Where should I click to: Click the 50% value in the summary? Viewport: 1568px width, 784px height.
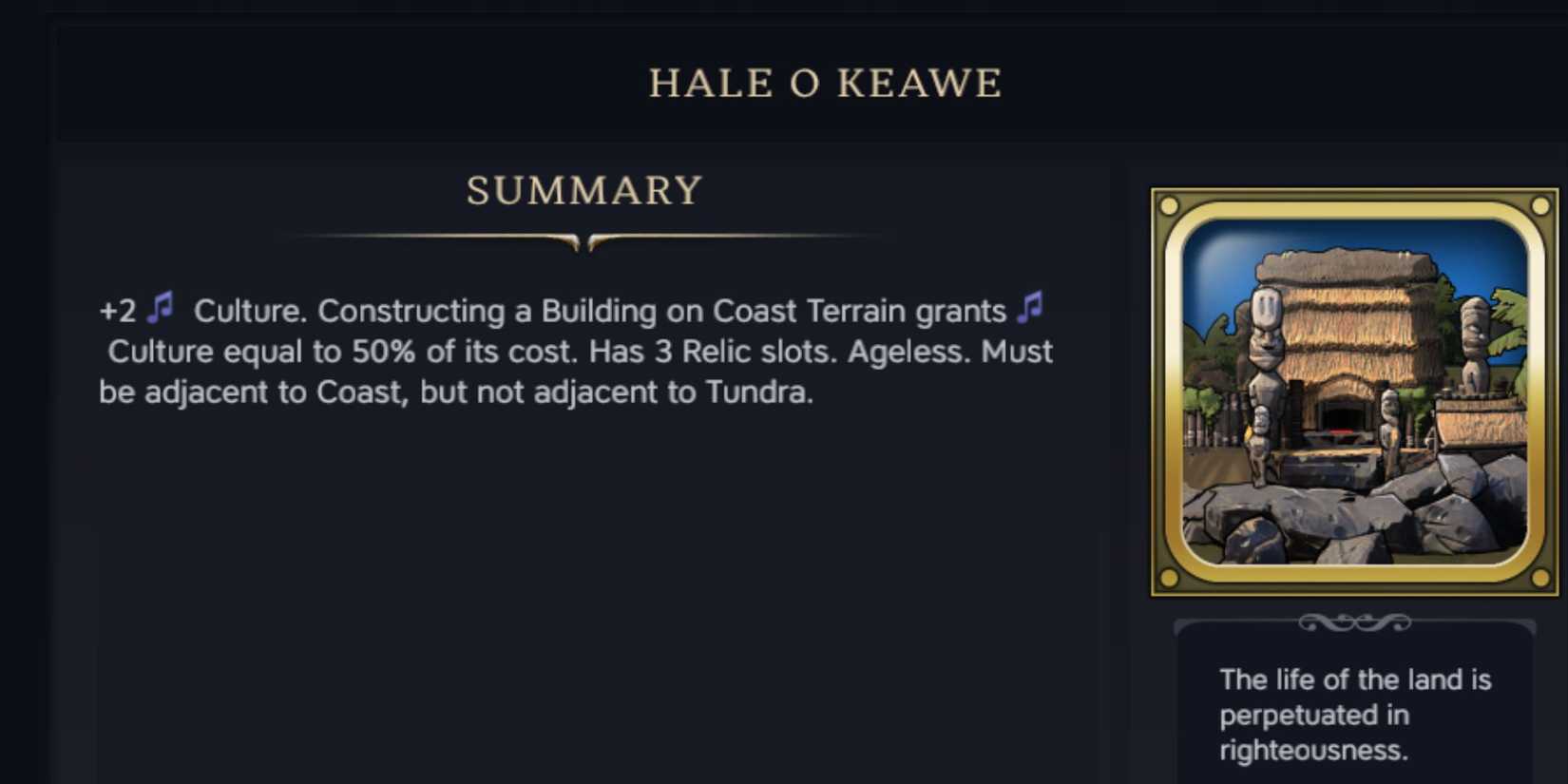(384, 352)
